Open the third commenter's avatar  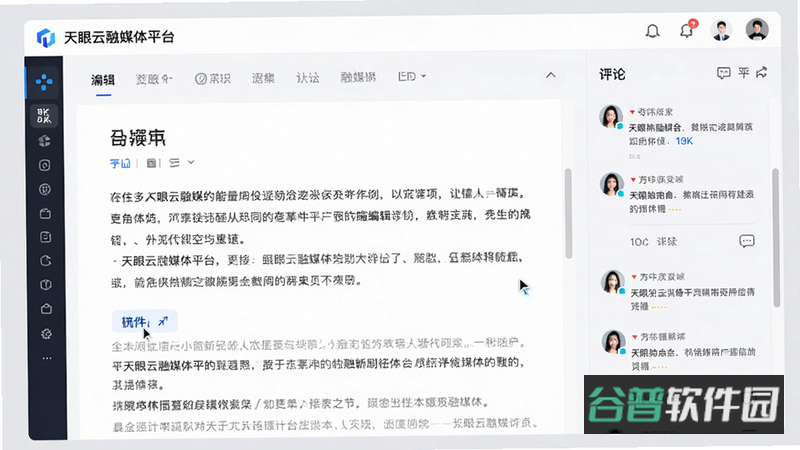click(613, 282)
